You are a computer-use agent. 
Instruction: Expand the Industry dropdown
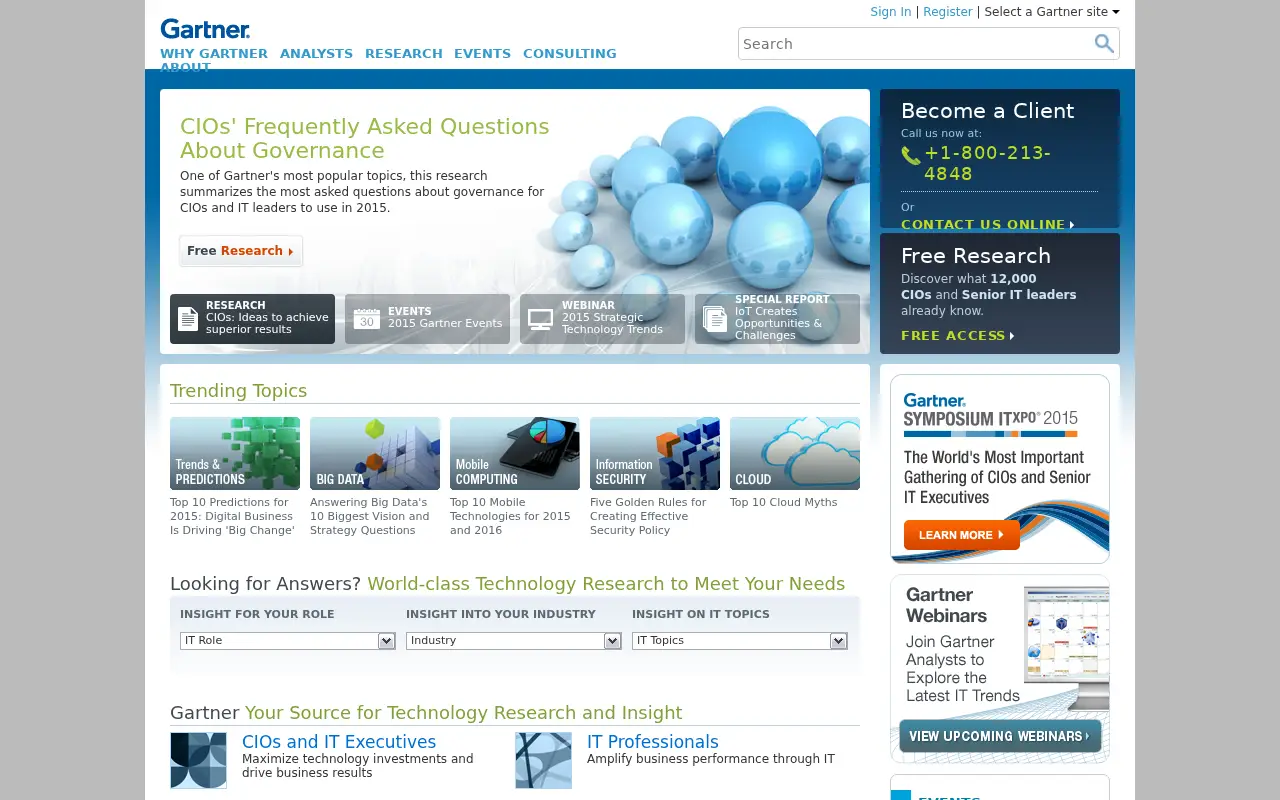pyautogui.click(x=514, y=641)
